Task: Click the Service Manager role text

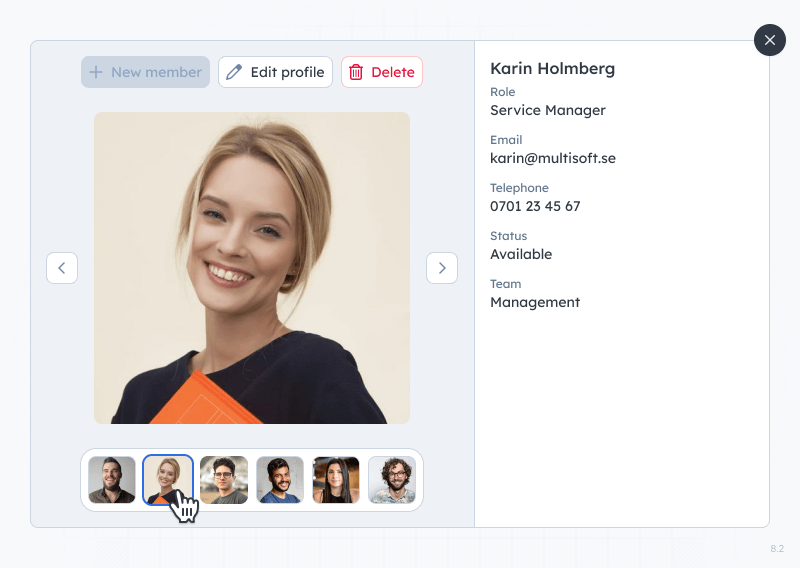Action: click(x=548, y=110)
